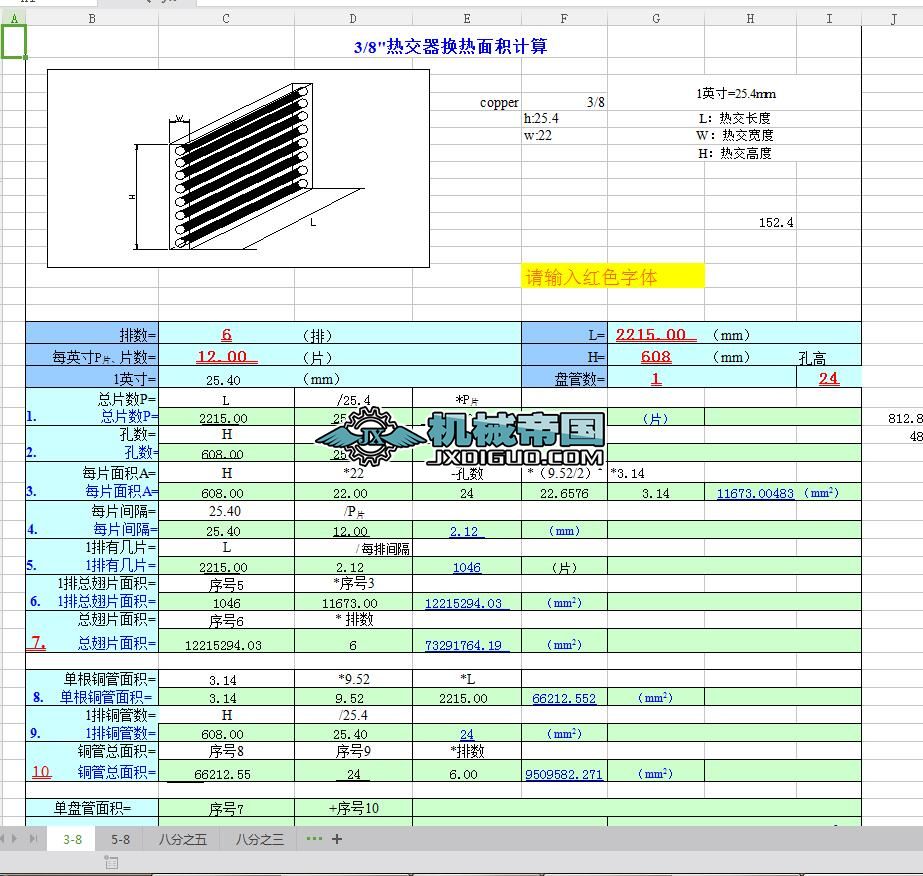This screenshot has height=876, width=923.
Task: Select the 3/8 value beside copper
Action: pyautogui.click(x=595, y=102)
